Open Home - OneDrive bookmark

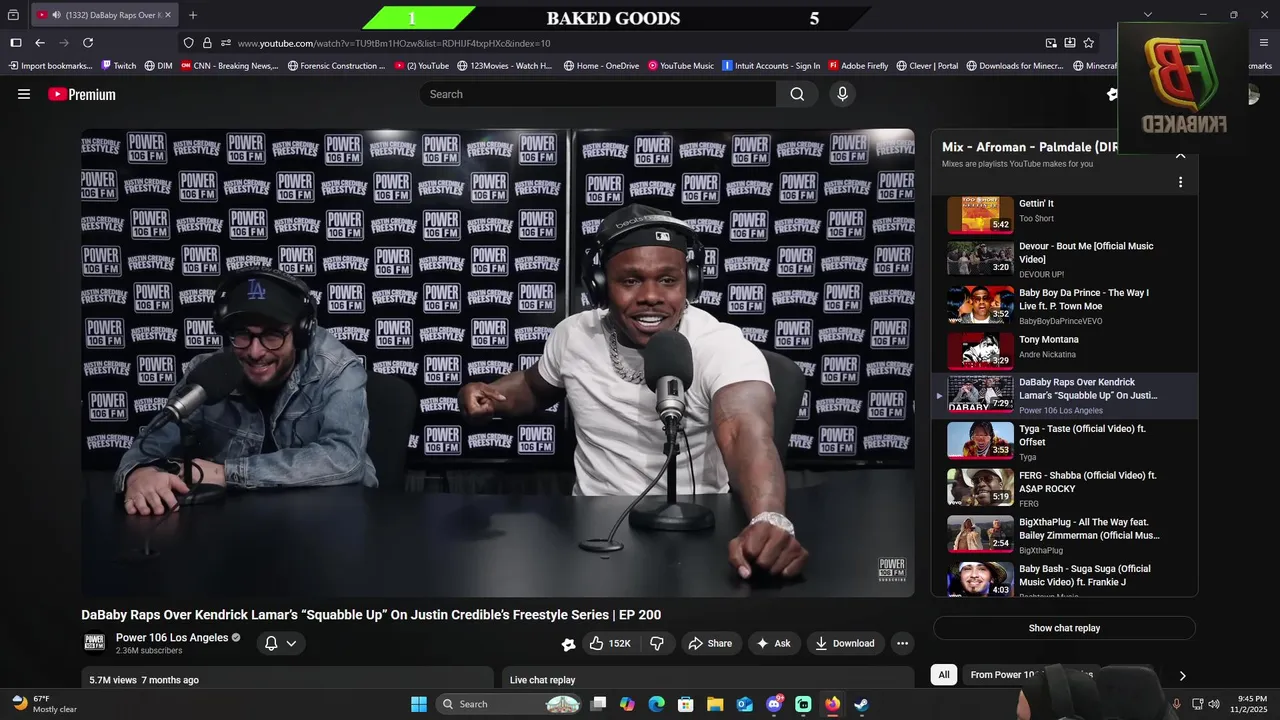point(601,66)
